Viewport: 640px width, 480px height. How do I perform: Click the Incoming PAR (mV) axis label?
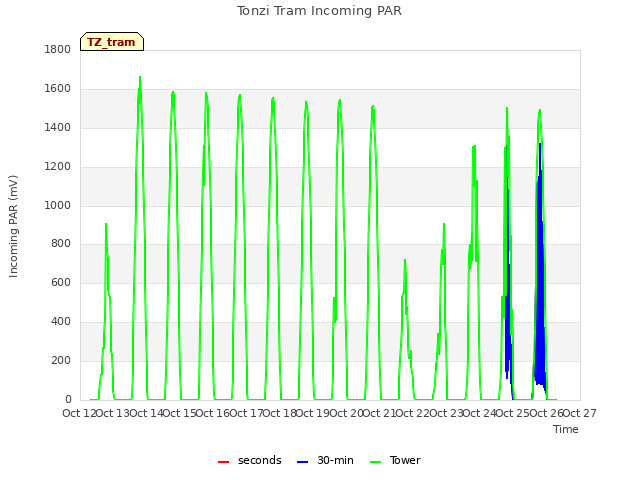[x=13, y=227]
